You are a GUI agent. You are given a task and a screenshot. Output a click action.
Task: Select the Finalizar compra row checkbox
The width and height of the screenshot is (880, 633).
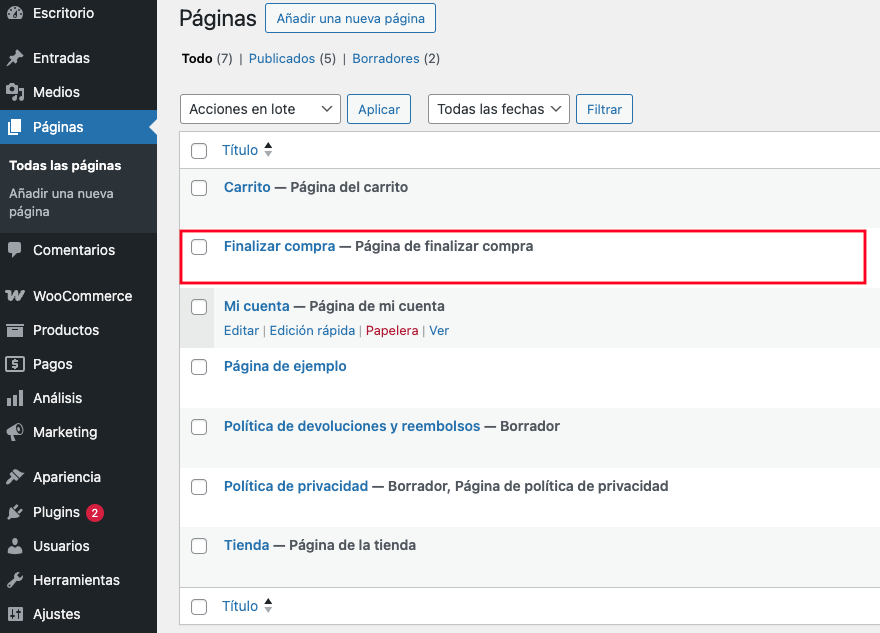click(x=199, y=247)
